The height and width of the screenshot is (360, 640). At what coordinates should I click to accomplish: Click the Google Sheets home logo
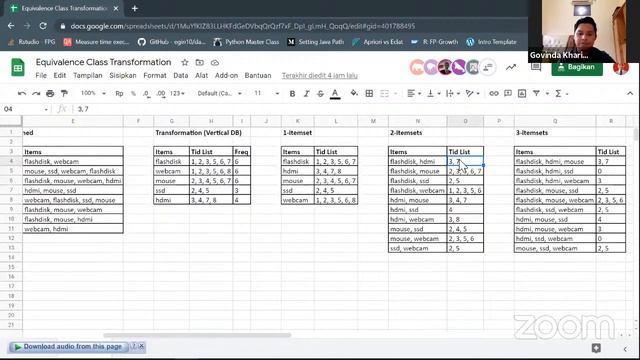coord(18,67)
